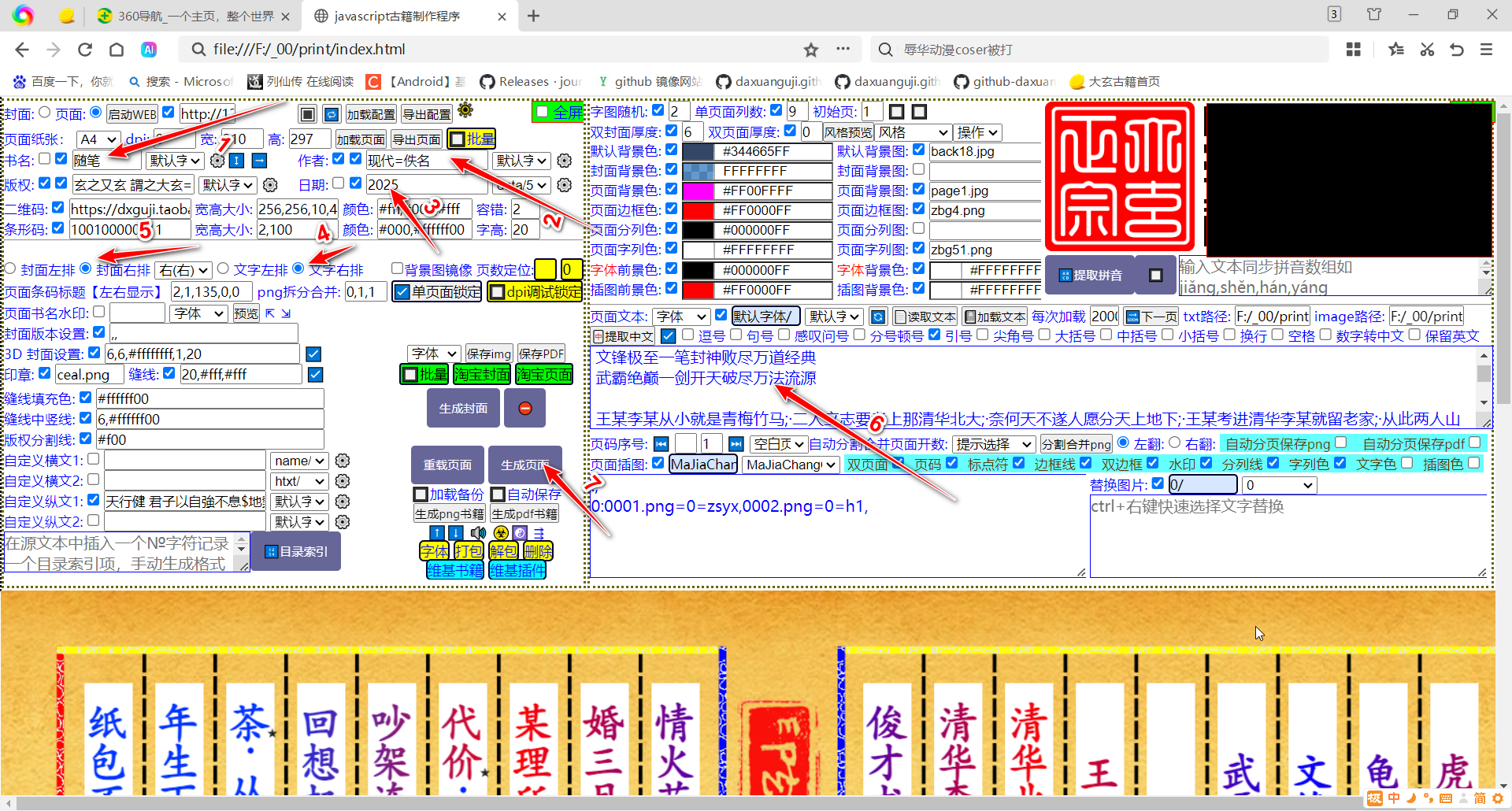Open the MaJiaChang font dropdown
Screen dimensions: 1512x811
click(x=790, y=465)
